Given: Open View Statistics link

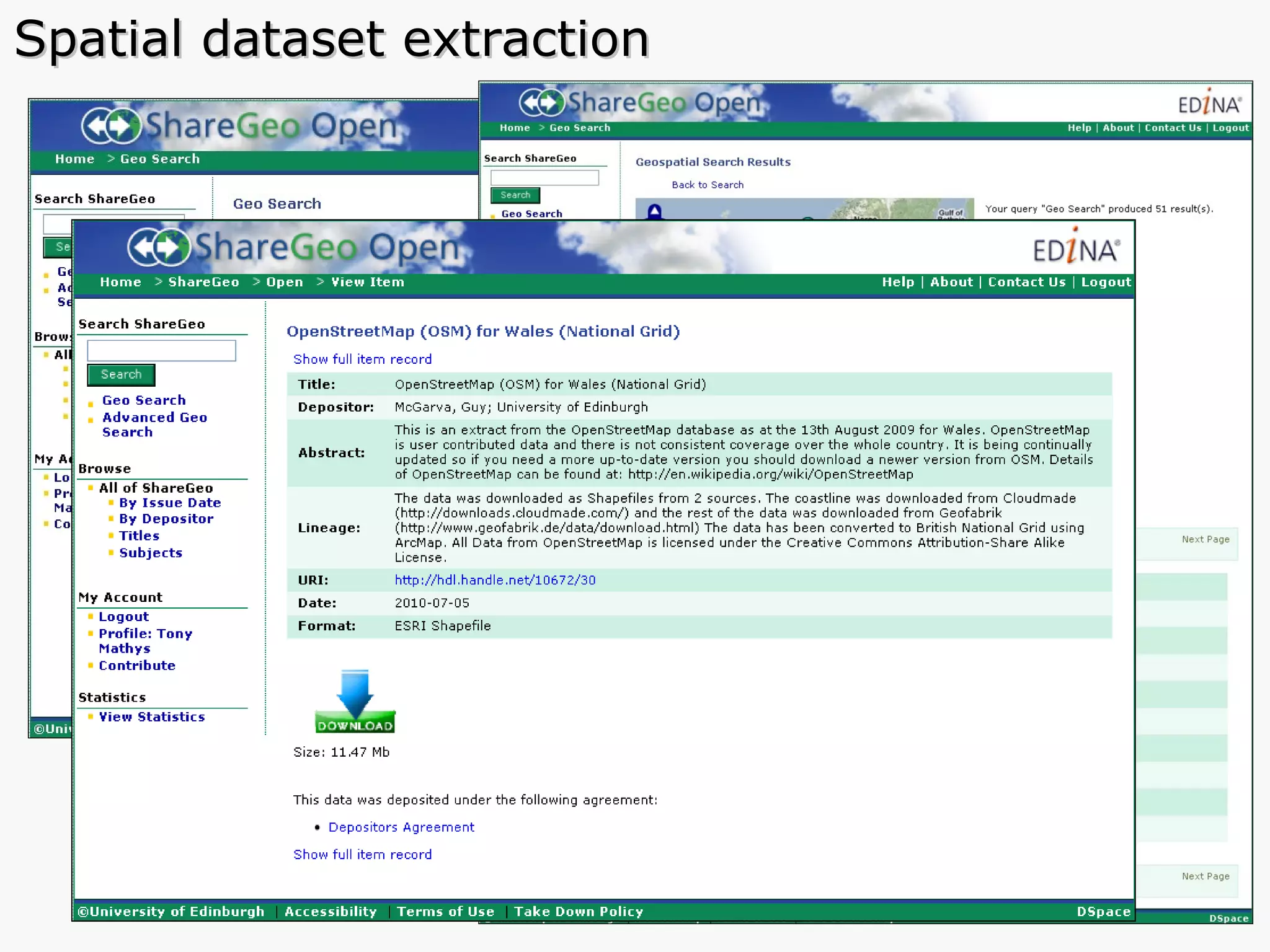Looking at the screenshot, I should (152, 717).
